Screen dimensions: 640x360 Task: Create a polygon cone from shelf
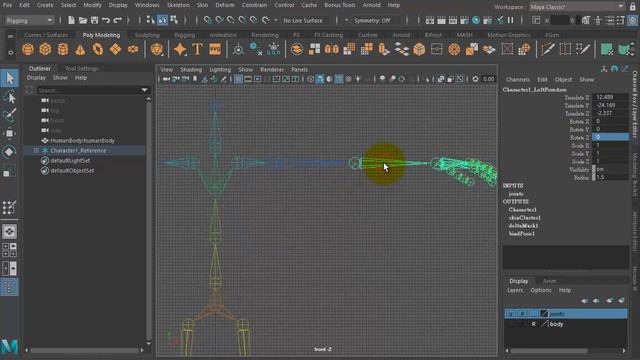click(x=80, y=49)
